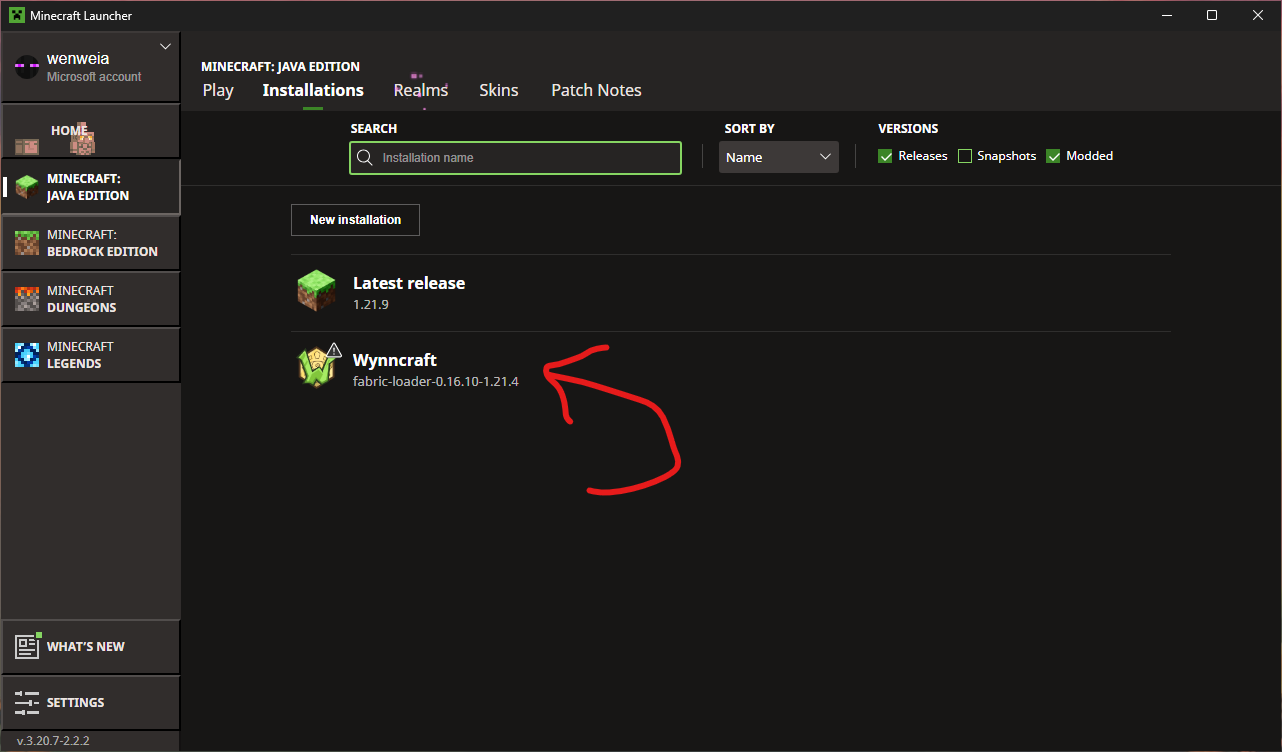The height and width of the screenshot is (752, 1282).
Task: Click the Minecraft Launcher creeper logo icon
Action: 16,15
